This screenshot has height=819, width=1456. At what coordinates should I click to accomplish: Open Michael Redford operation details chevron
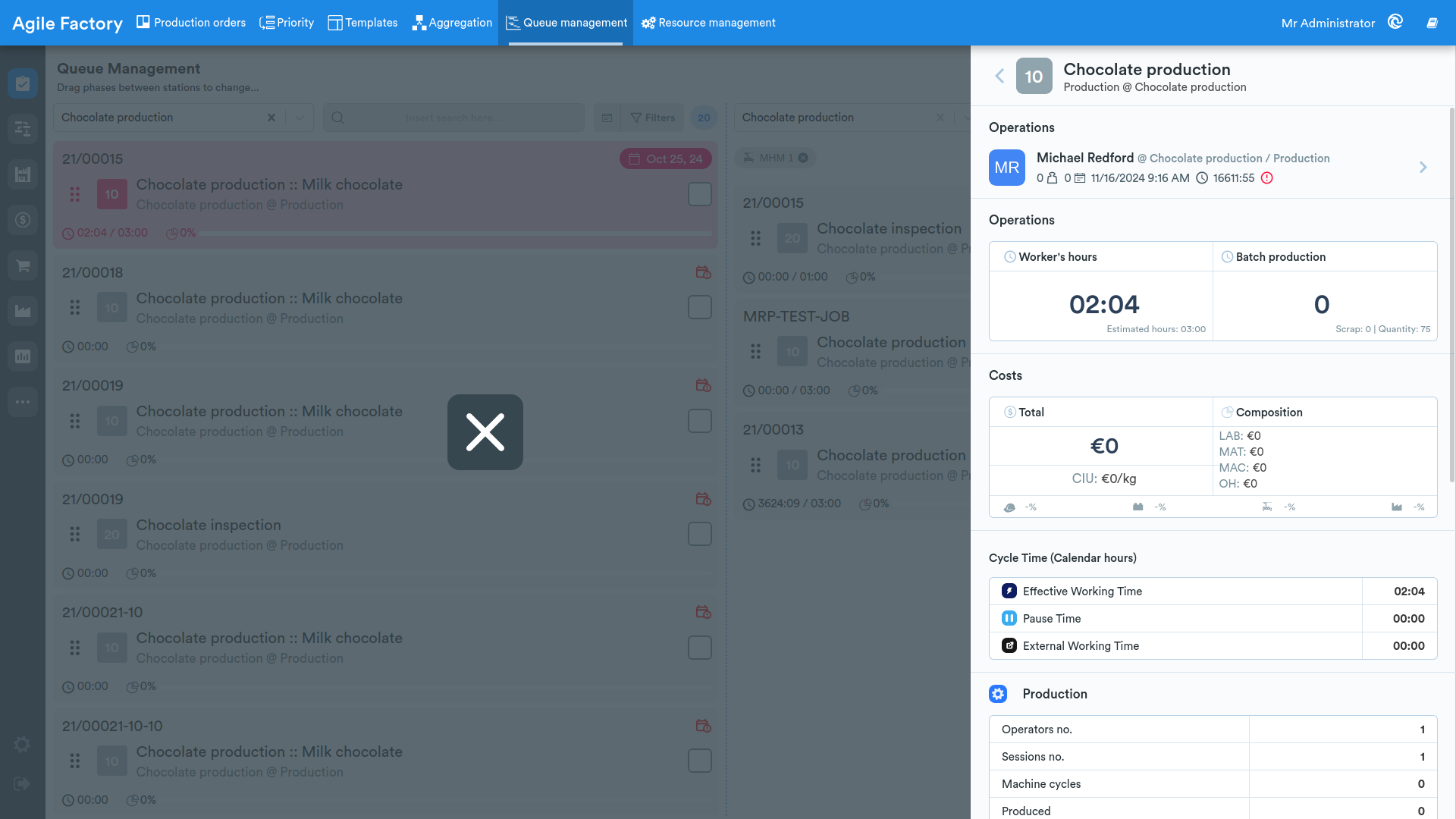[x=1423, y=168]
